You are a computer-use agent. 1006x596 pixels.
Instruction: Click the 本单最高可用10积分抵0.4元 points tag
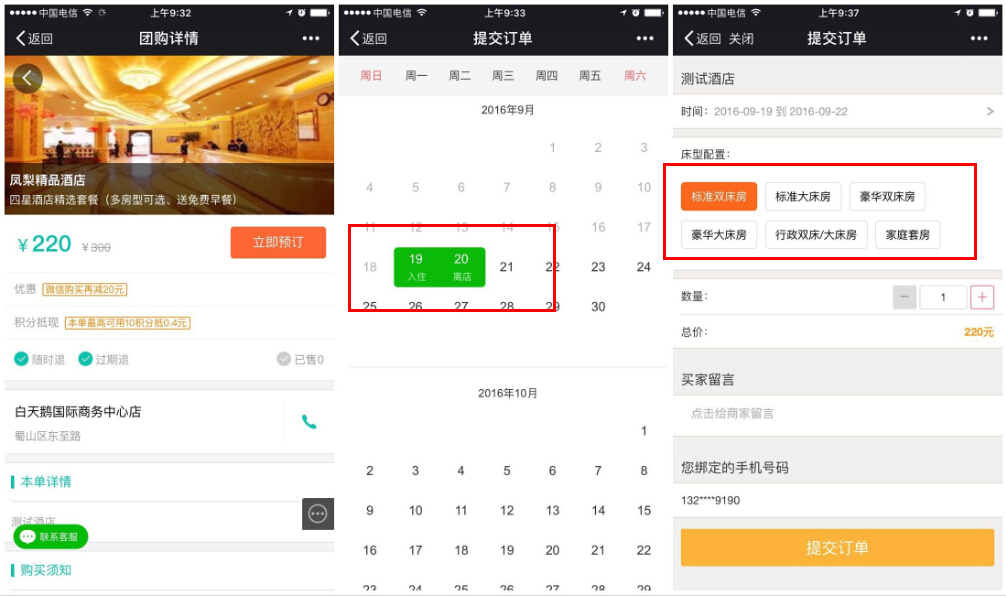coord(128,323)
